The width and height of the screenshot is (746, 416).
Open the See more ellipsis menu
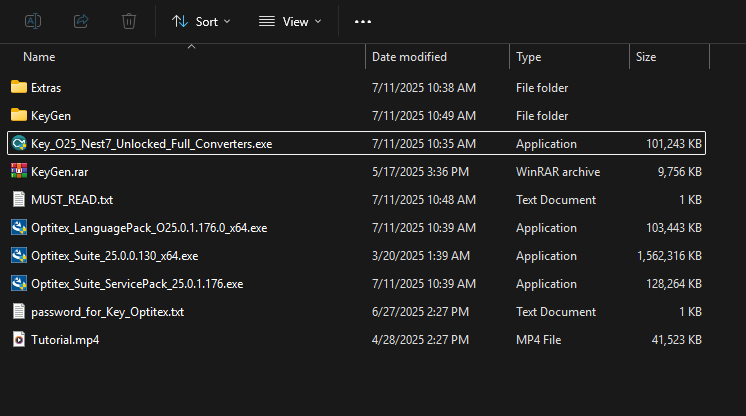point(363,21)
